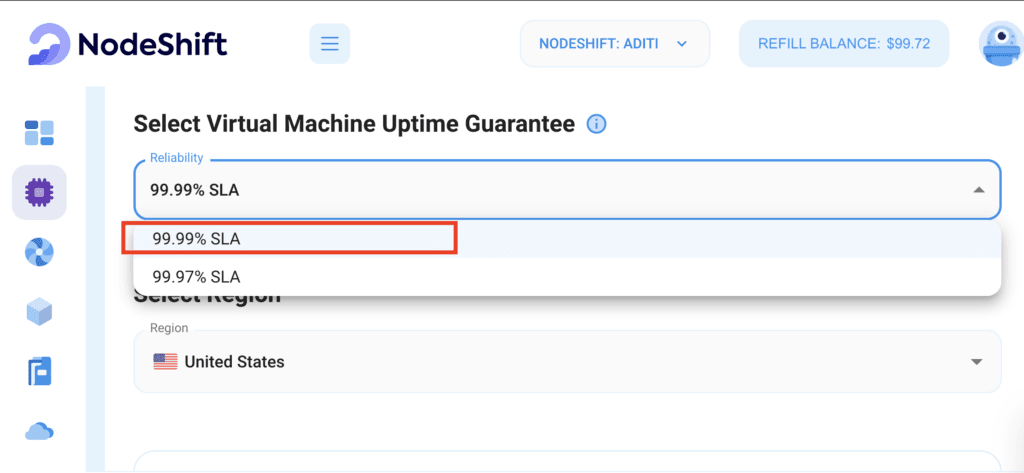Click the Reliability select field
Screen dimensions: 1024x473
[x=567, y=189]
